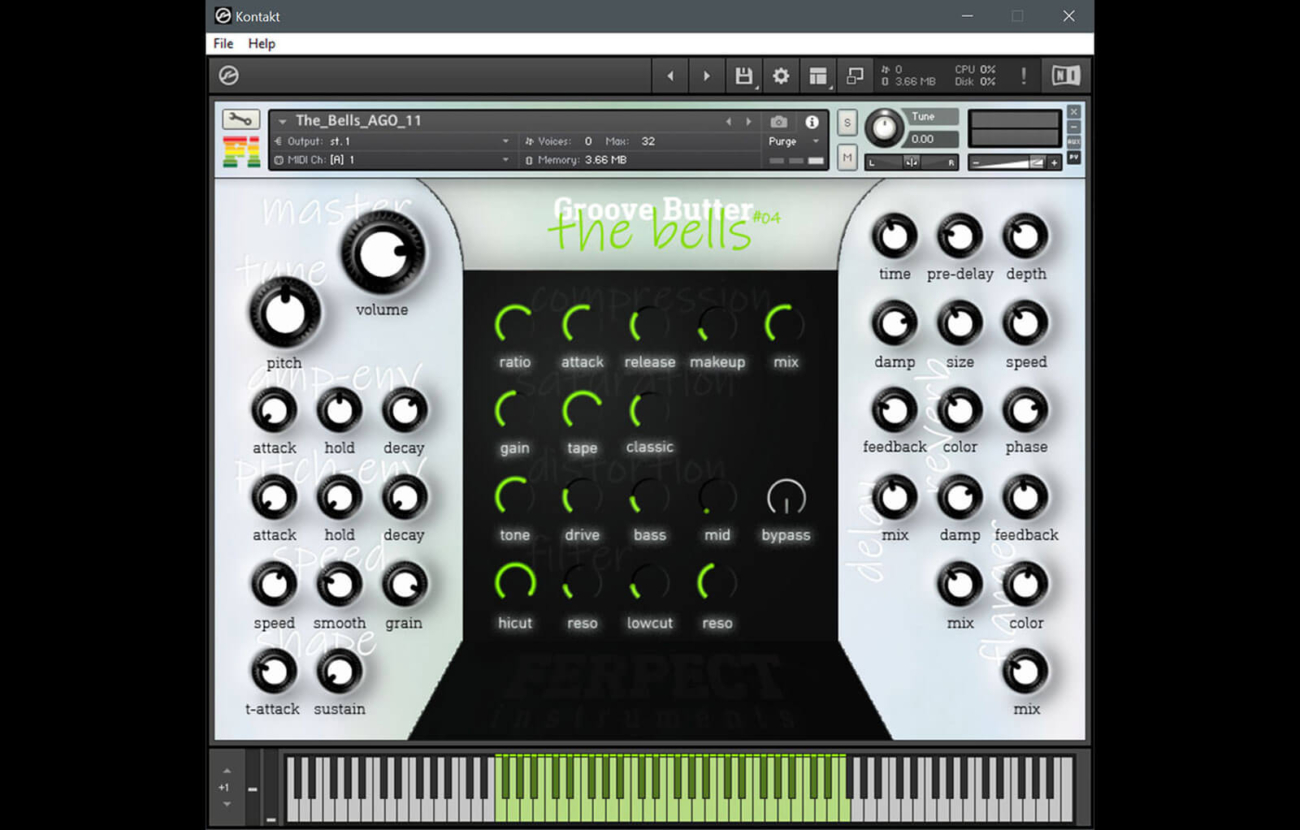Click the instrument info icon
1300x830 pixels.
tap(812, 122)
